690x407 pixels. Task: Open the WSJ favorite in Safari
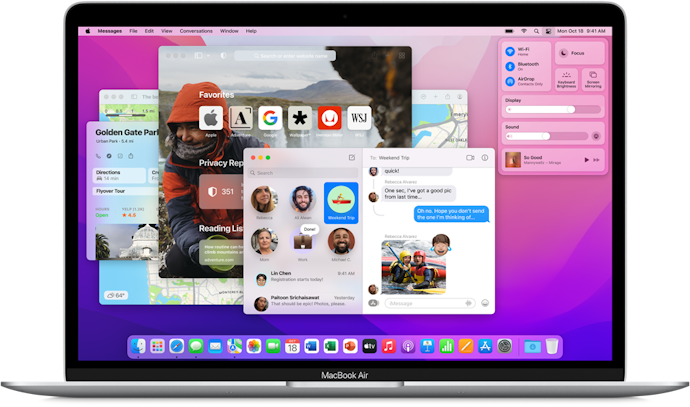pos(359,118)
